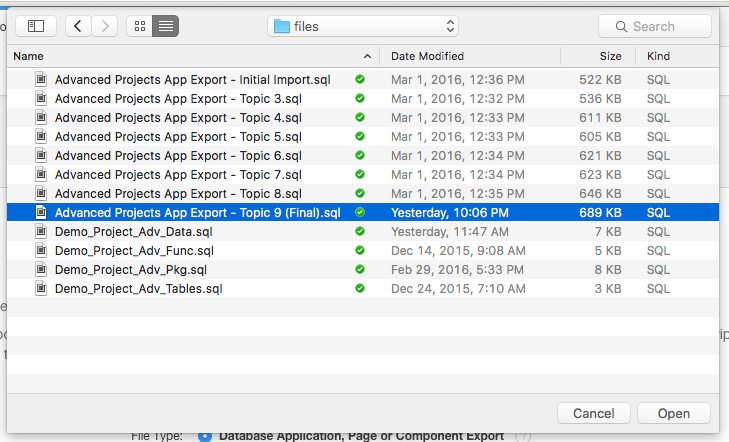Click file icon of Topic 4.sql

pos(41,118)
